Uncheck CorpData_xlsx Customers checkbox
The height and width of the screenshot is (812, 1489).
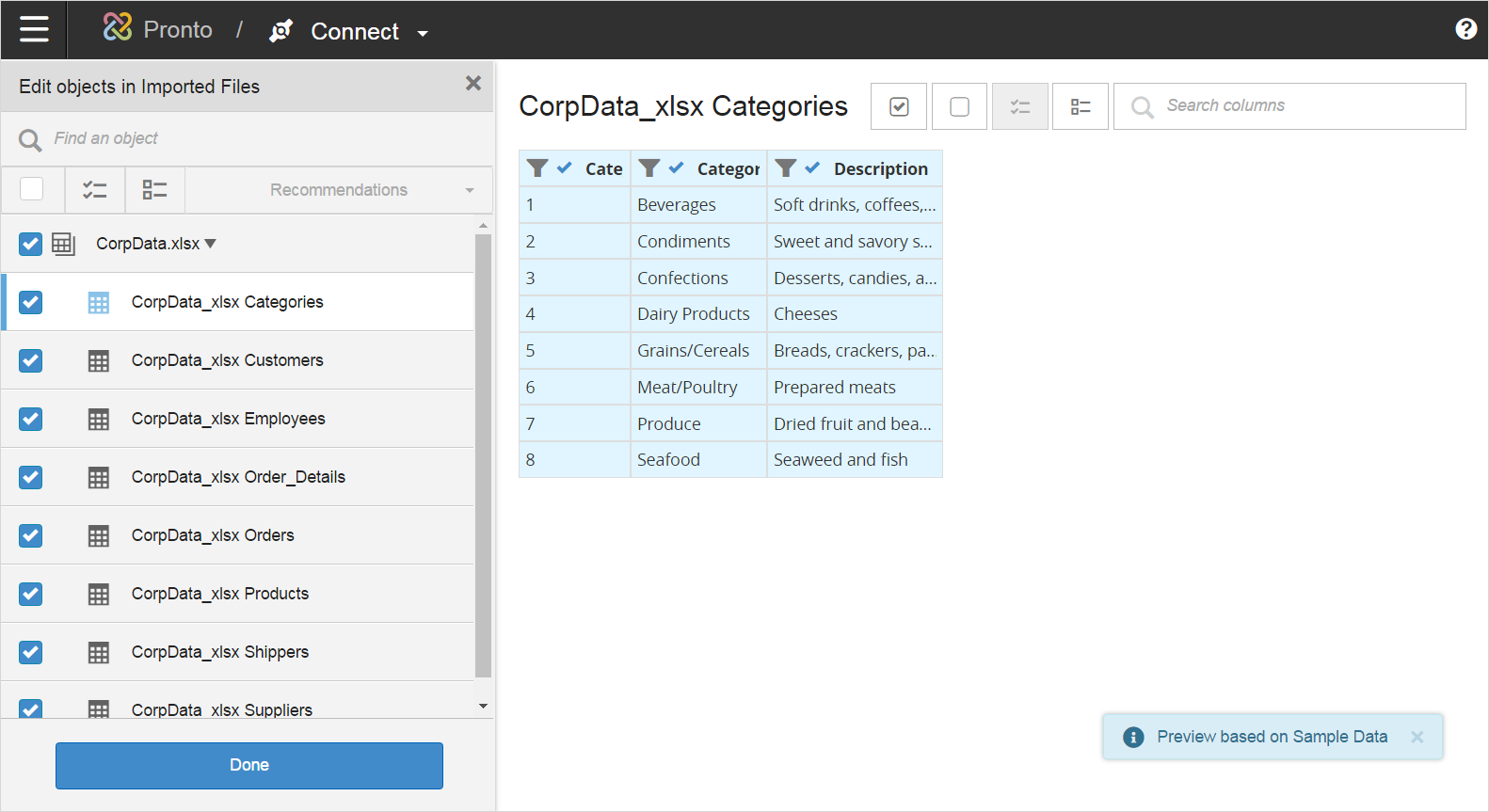click(x=31, y=360)
